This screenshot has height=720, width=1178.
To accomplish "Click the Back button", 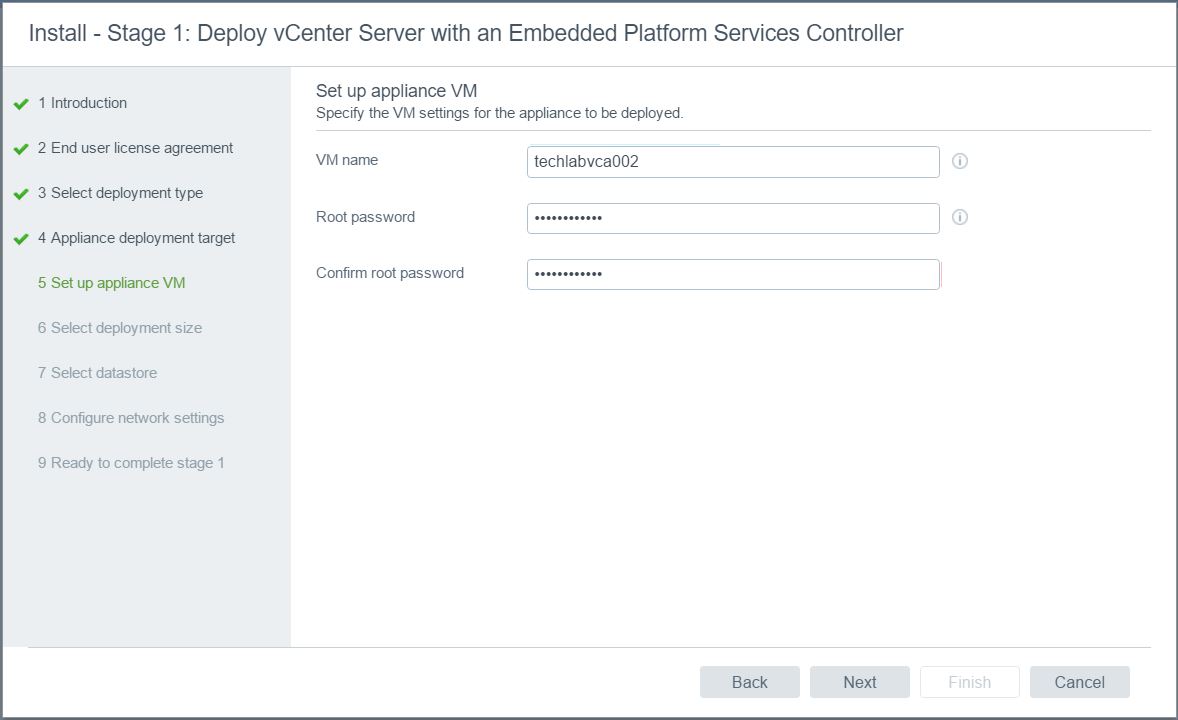I will point(750,682).
